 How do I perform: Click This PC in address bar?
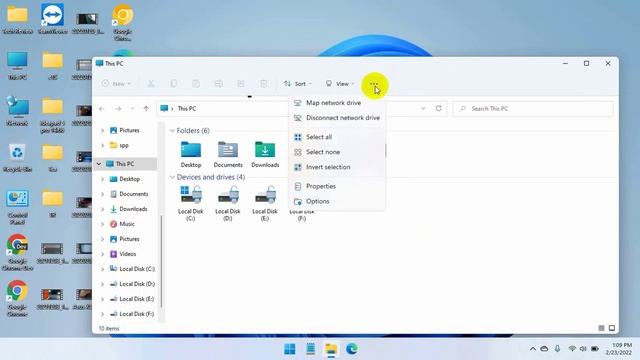[x=187, y=109]
